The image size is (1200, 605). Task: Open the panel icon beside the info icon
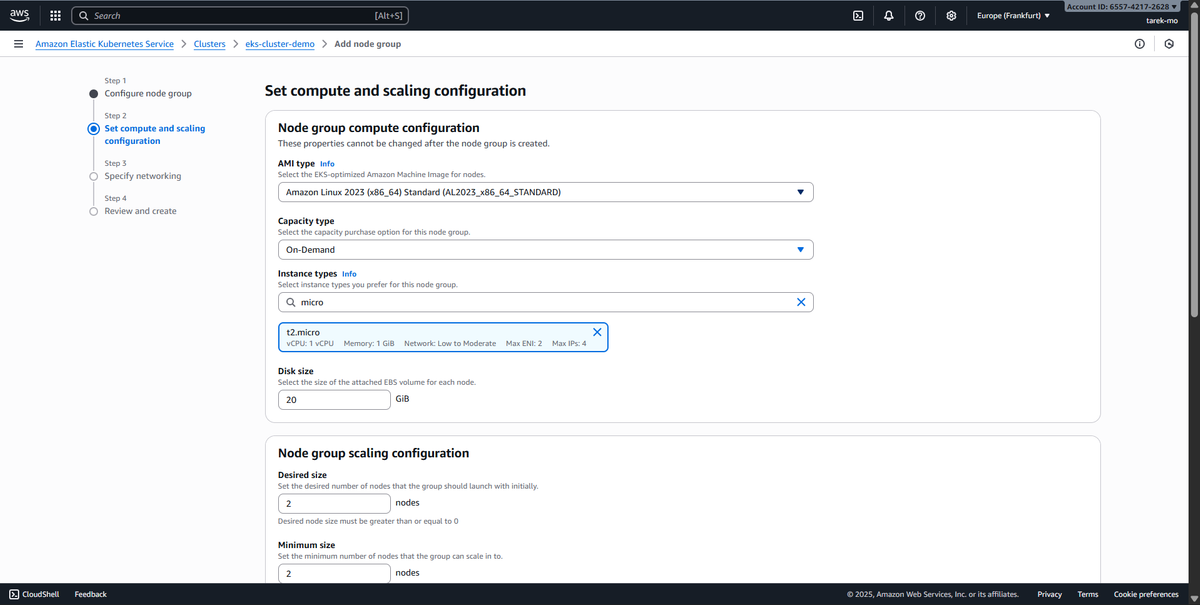click(1169, 44)
